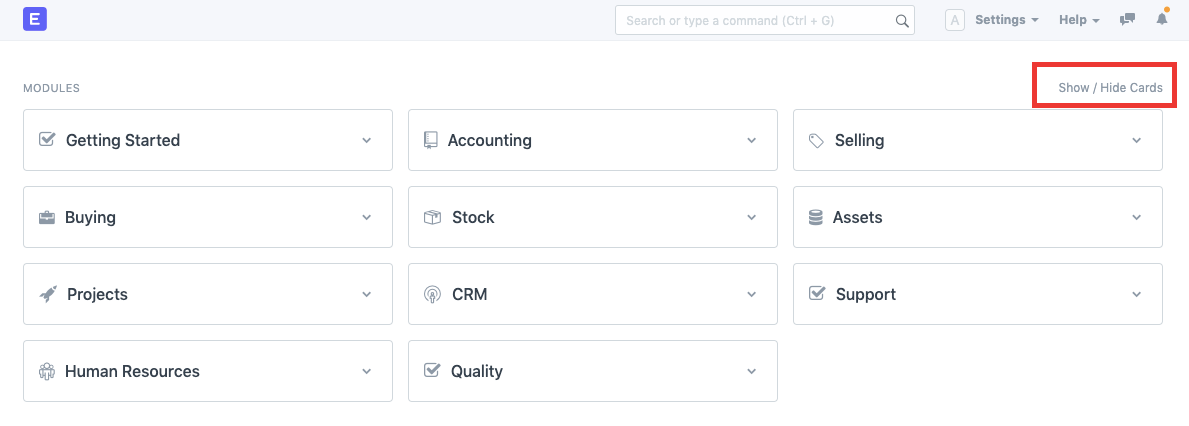
Task: Click the magnifier search icon
Action: coord(901,20)
